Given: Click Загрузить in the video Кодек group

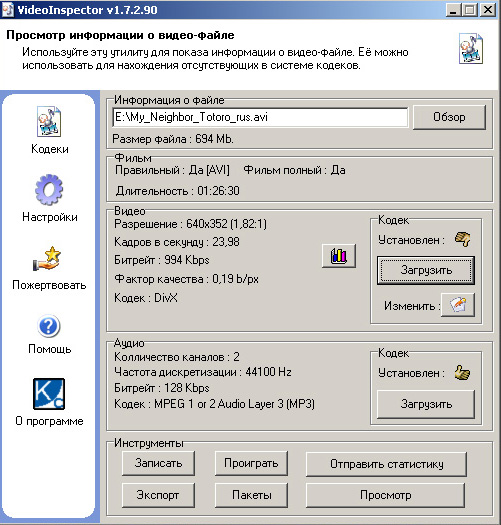Looking at the screenshot, I should click(x=426, y=270).
